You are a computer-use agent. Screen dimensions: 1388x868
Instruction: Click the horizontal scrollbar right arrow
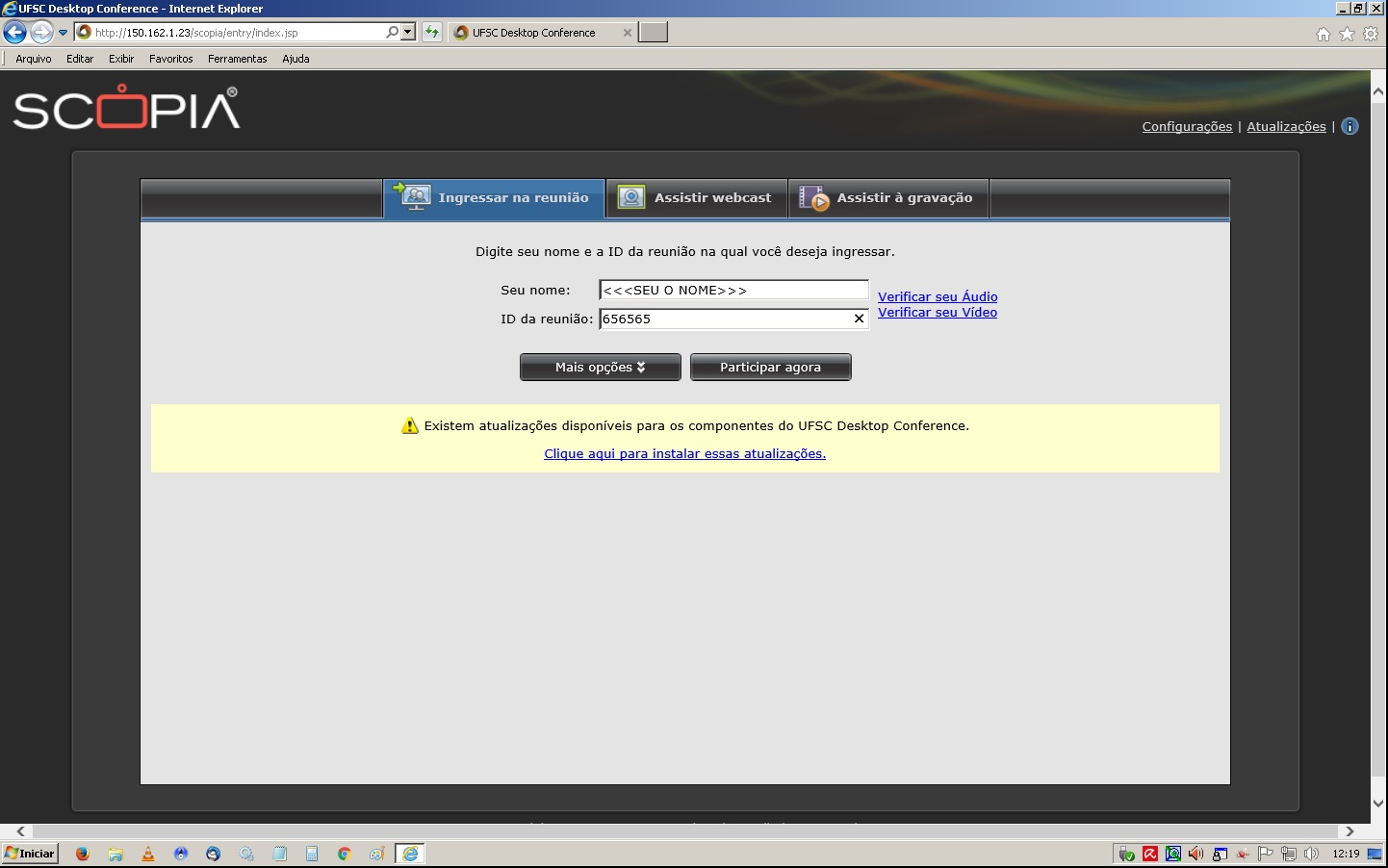tap(1349, 831)
